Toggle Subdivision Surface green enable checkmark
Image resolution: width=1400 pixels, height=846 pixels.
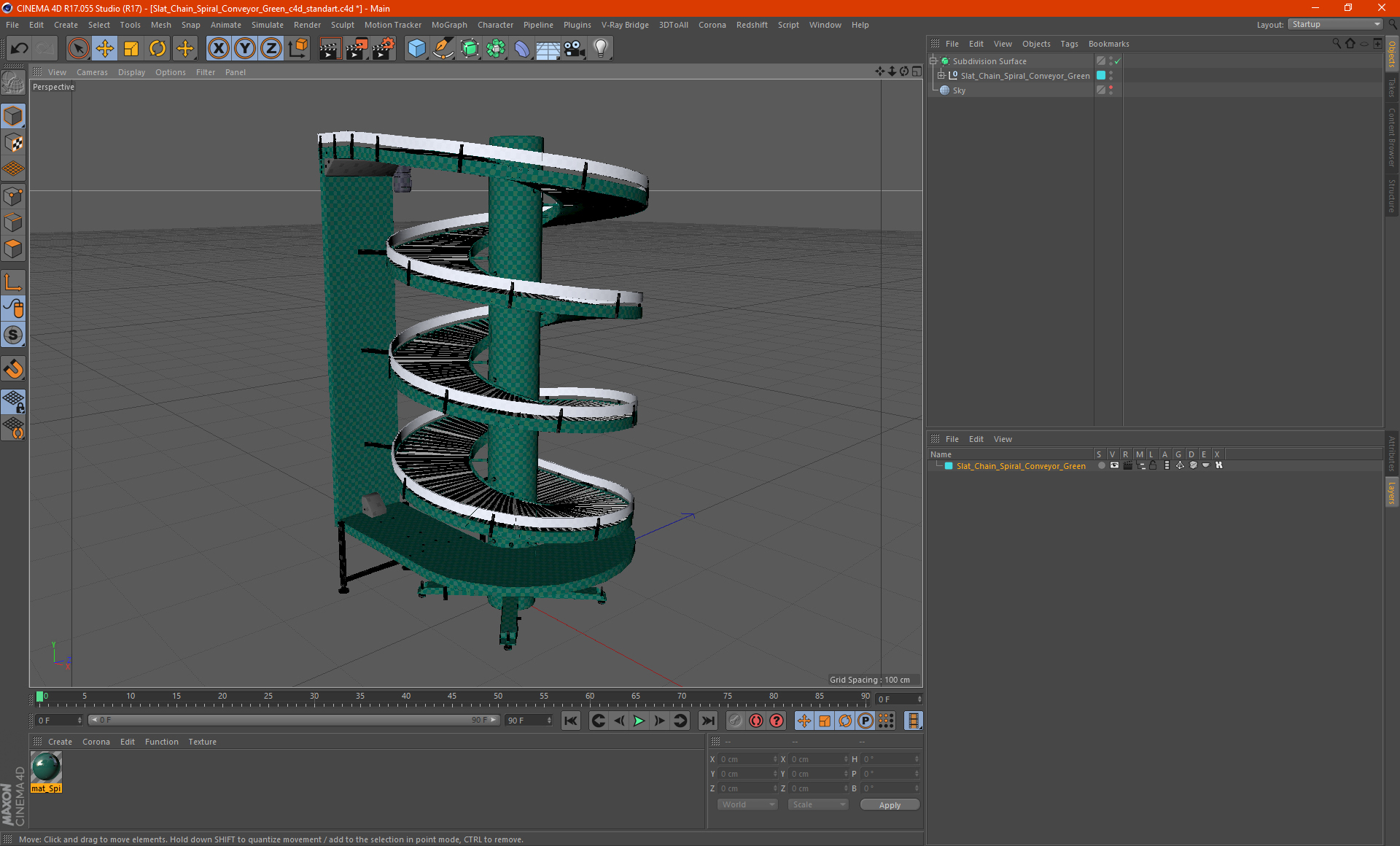(1117, 61)
